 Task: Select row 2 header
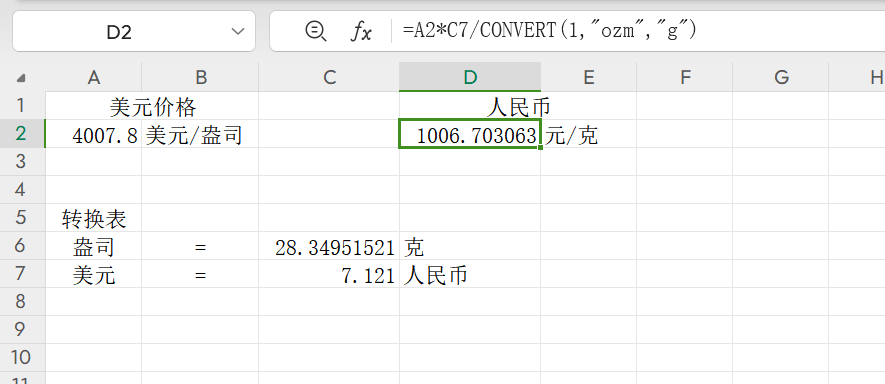click(x=22, y=134)
